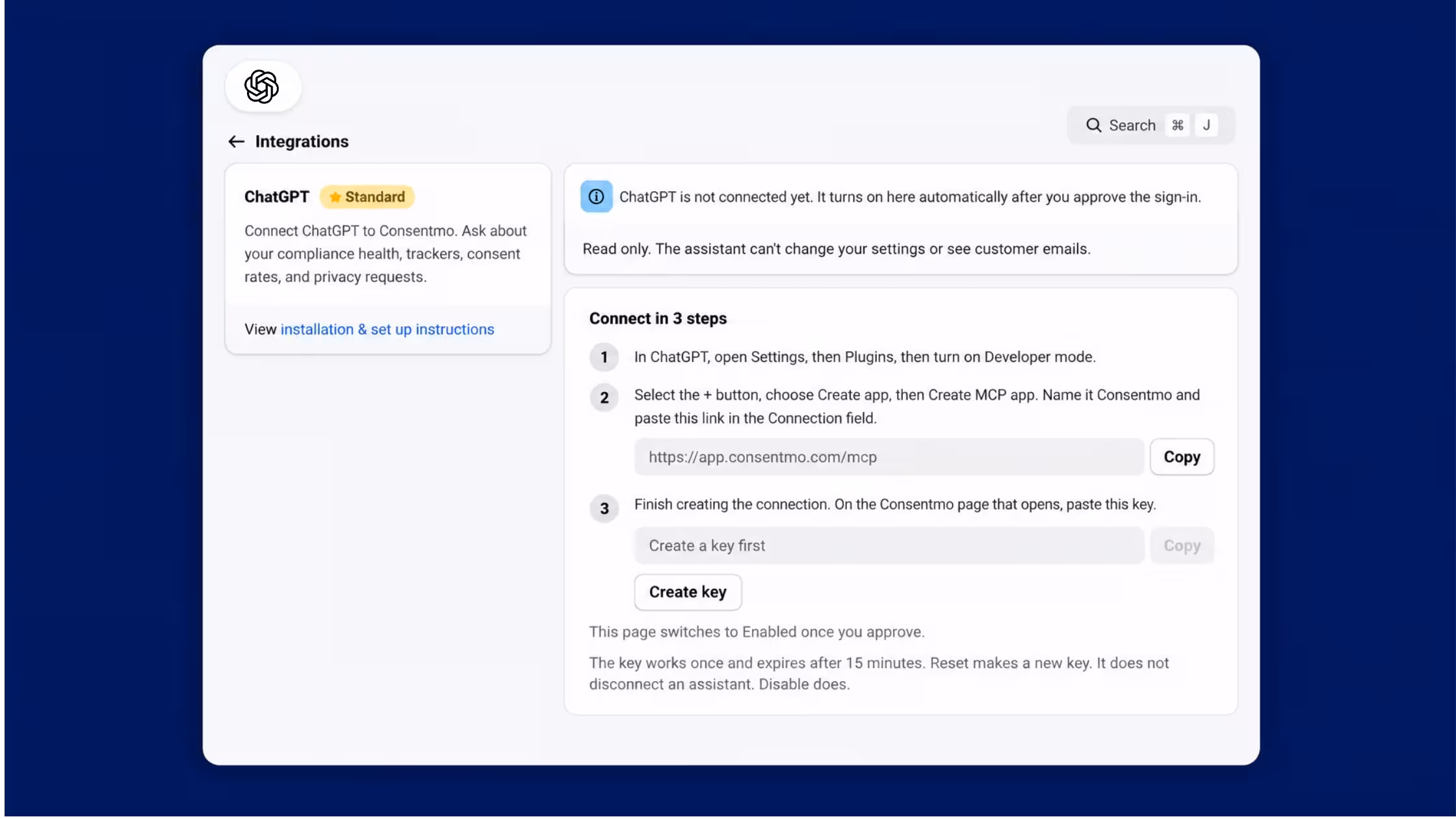Screen dimensions: 1456x819
Task: Click the Search magnifier icon
Action: click(x=1093, y=125)
